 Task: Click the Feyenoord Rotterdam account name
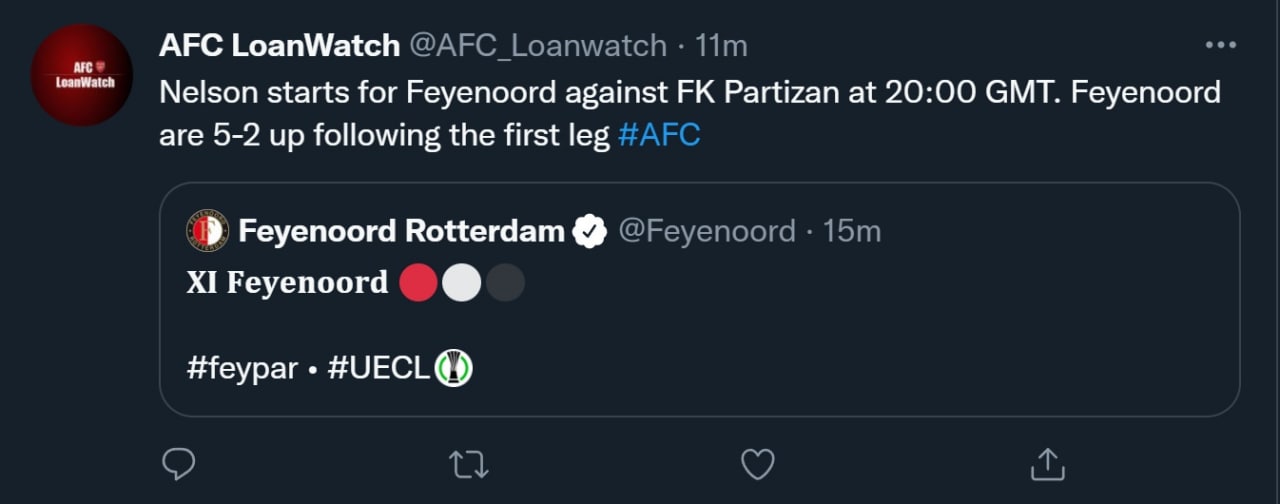401,232
